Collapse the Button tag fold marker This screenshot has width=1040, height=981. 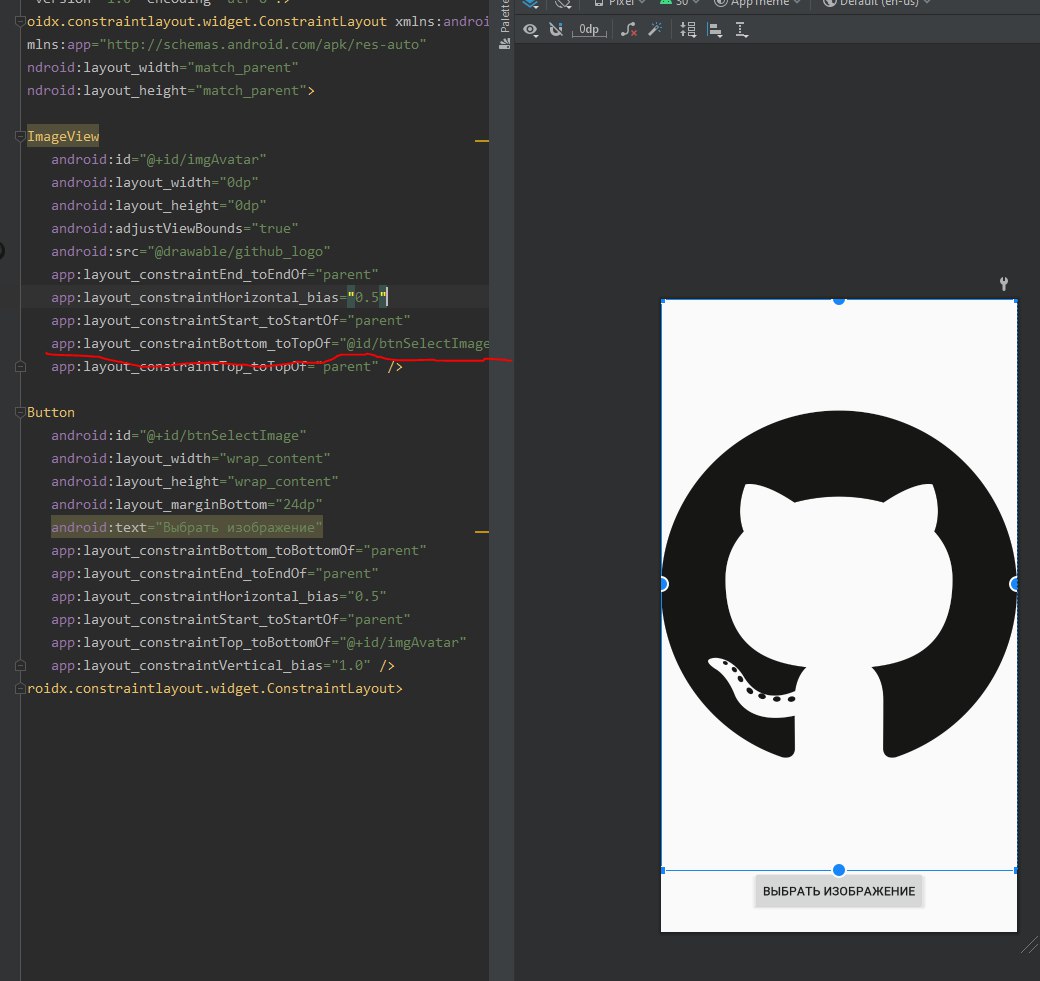coord(21,412)
